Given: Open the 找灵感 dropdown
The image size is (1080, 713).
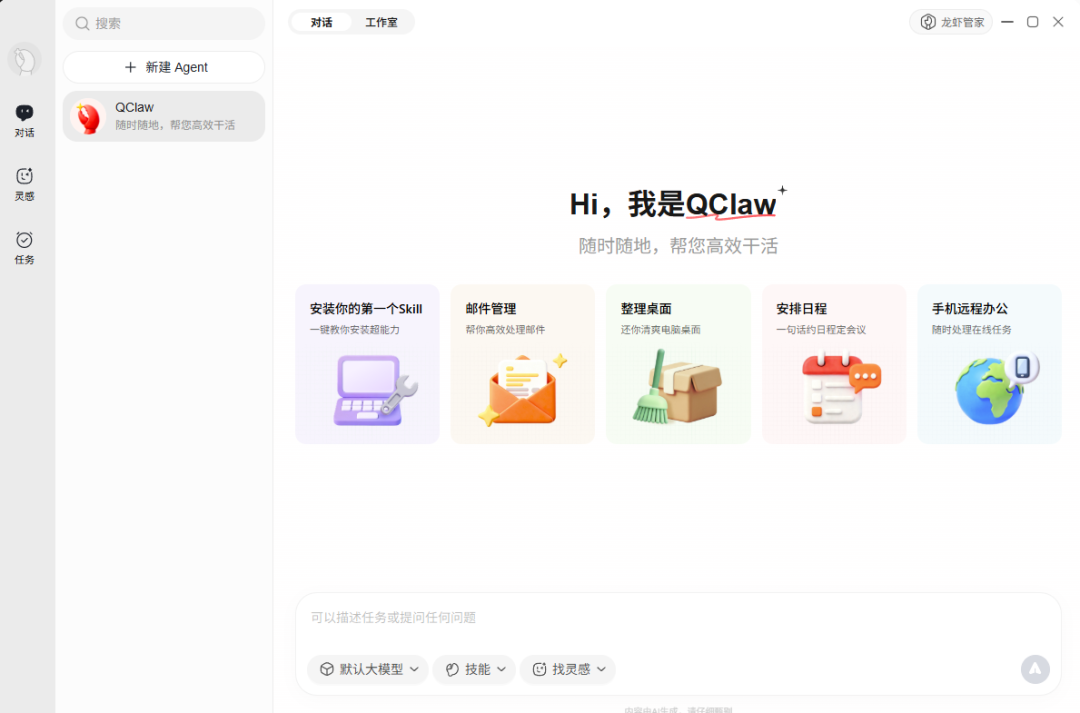Looking at the screenshot, I should point(567,670).
